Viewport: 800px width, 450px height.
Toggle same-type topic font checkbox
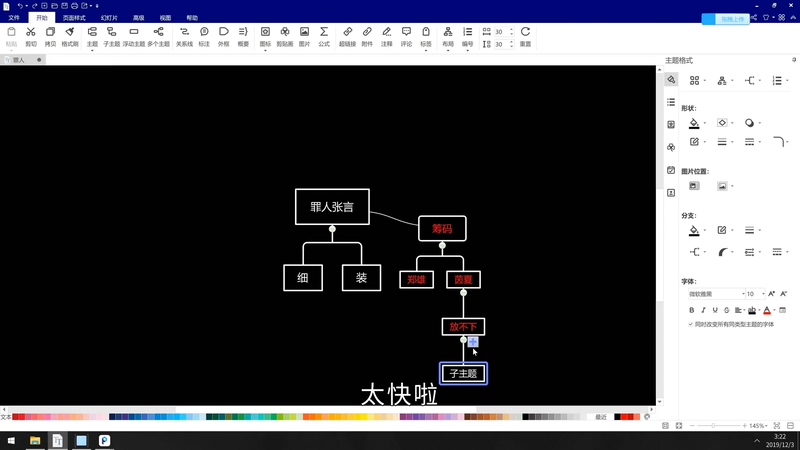pyautogui.click(x=690, y=324)
